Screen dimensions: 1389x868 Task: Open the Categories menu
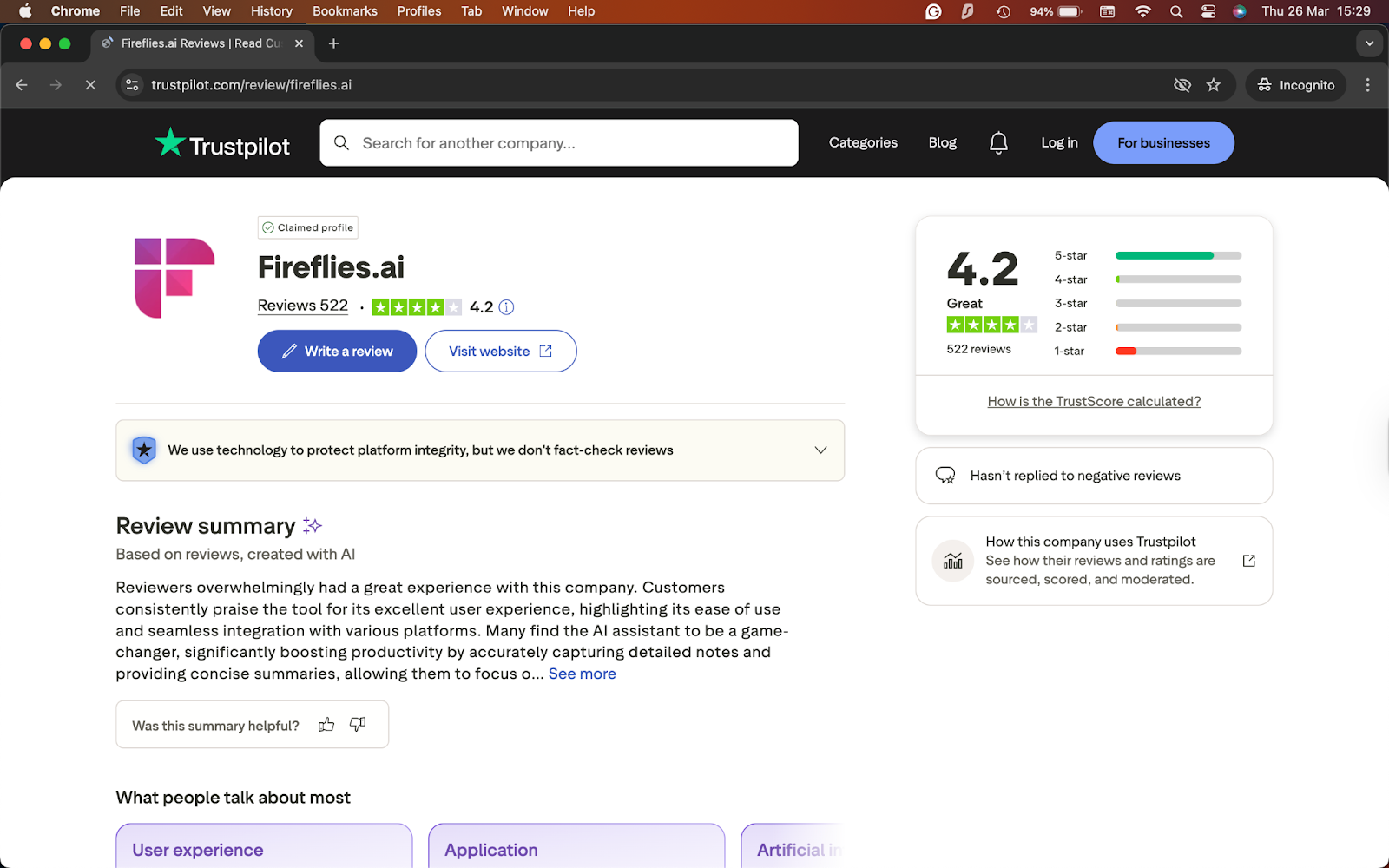[863, 142]
